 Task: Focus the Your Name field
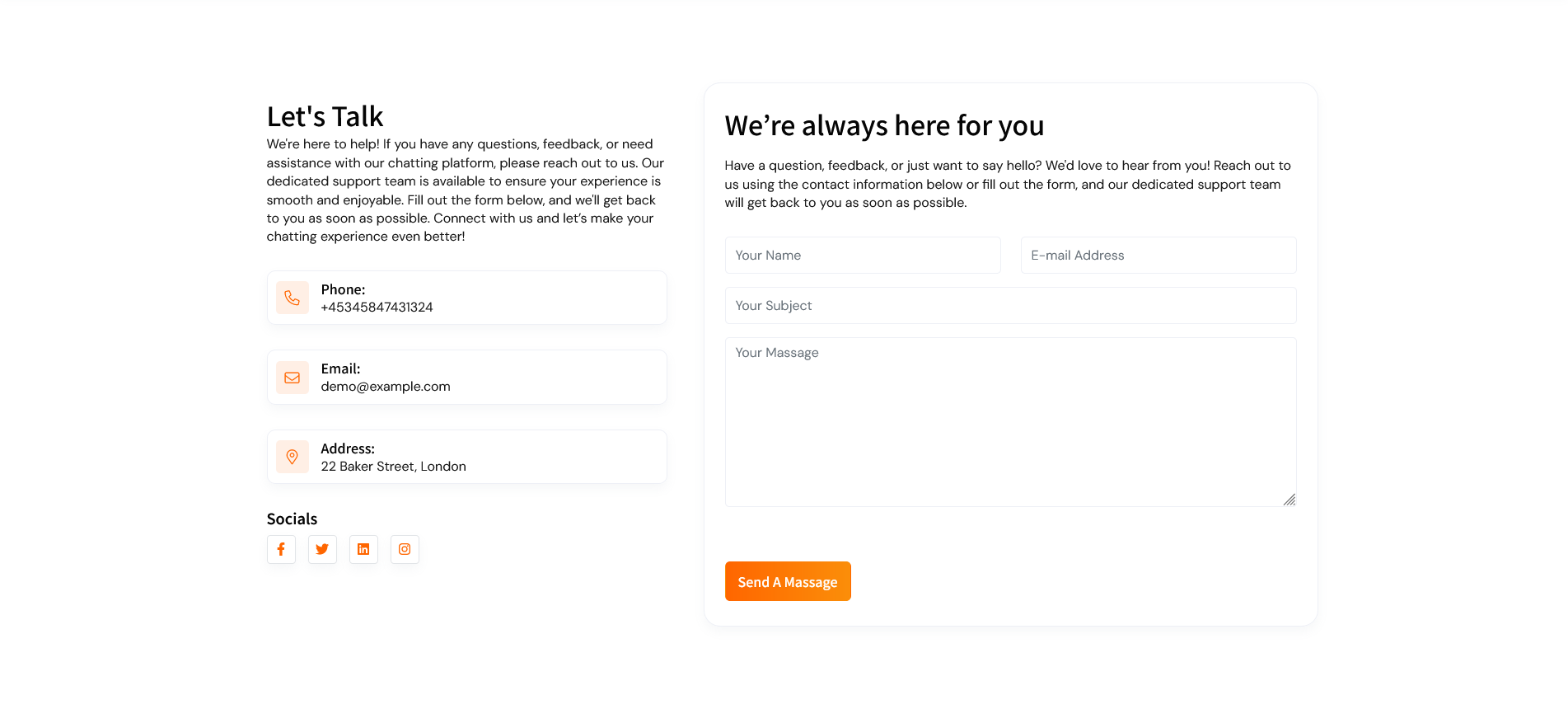(x=863, y=256)
